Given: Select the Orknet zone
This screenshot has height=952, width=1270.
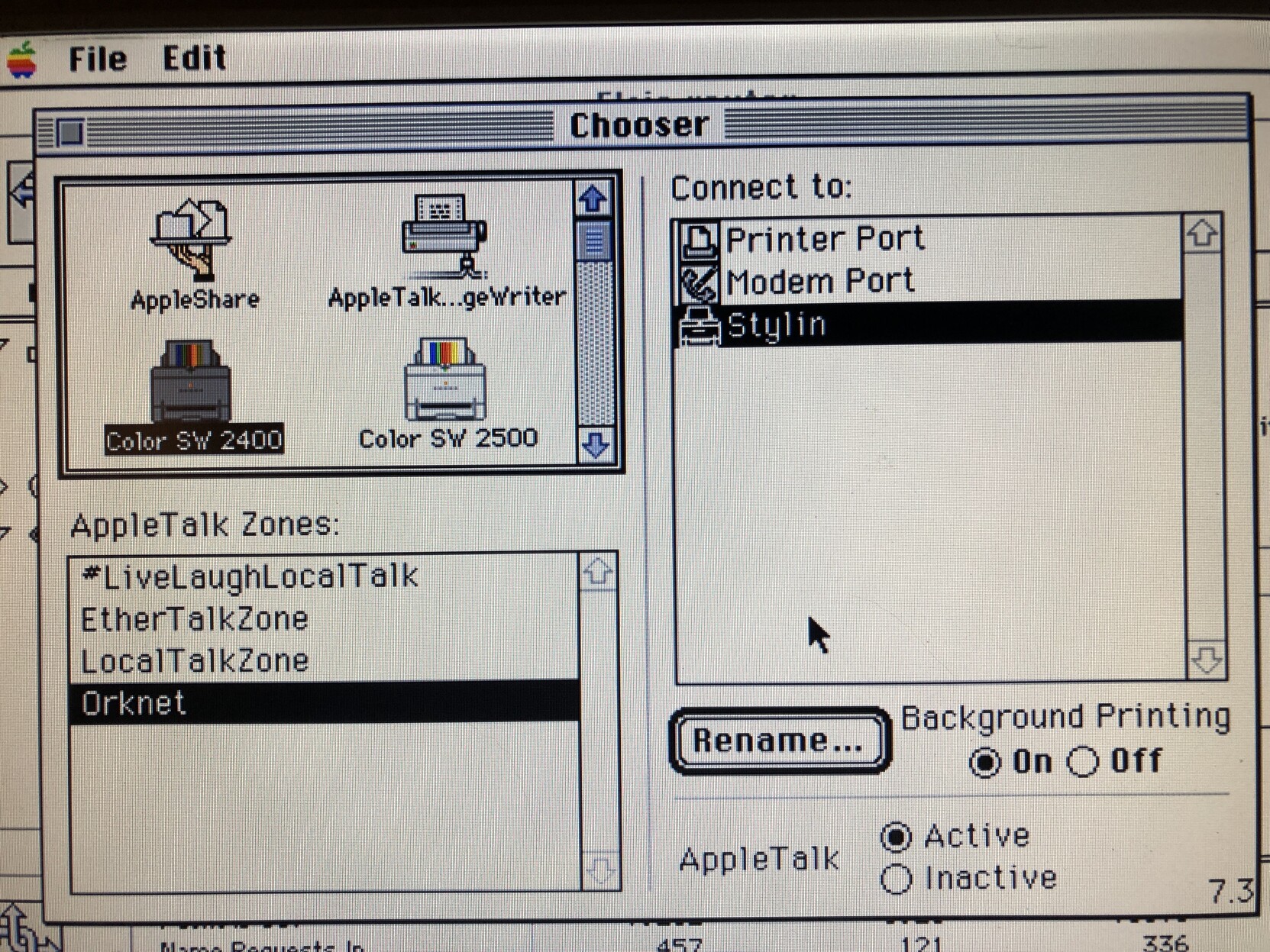Looking at the screenshot, I should [x=324, y=702].
